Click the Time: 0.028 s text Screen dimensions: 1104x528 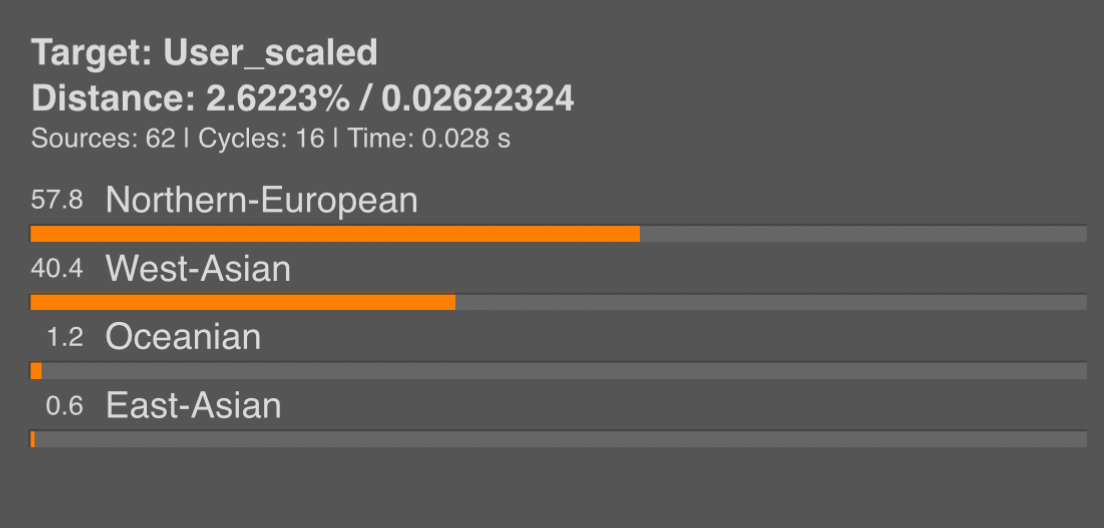click(x=429, y=138)
